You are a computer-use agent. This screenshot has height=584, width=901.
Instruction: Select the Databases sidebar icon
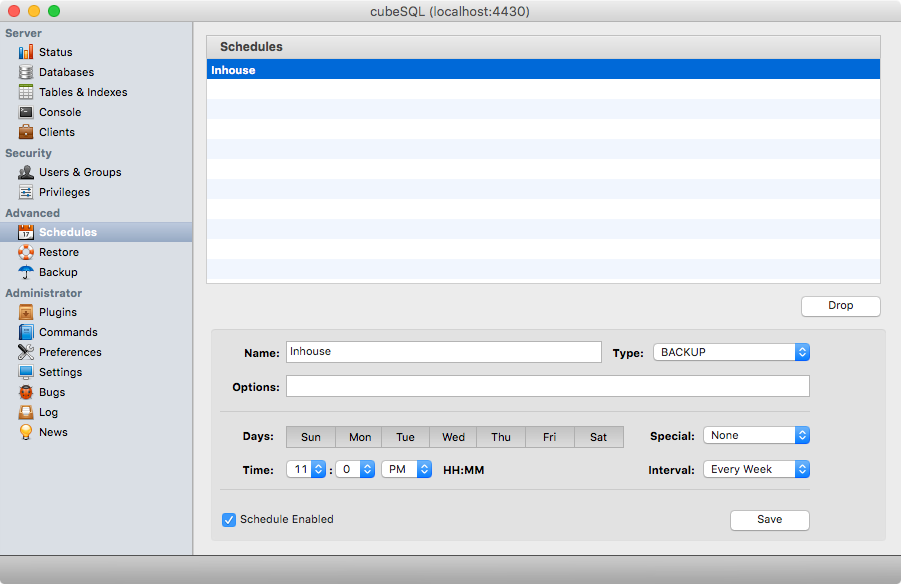coord(25,72)
